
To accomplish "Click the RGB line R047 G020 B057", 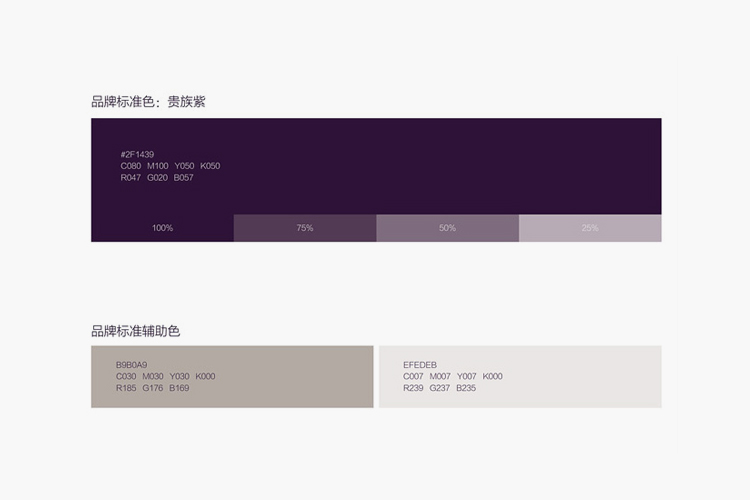I will (157, 178).
